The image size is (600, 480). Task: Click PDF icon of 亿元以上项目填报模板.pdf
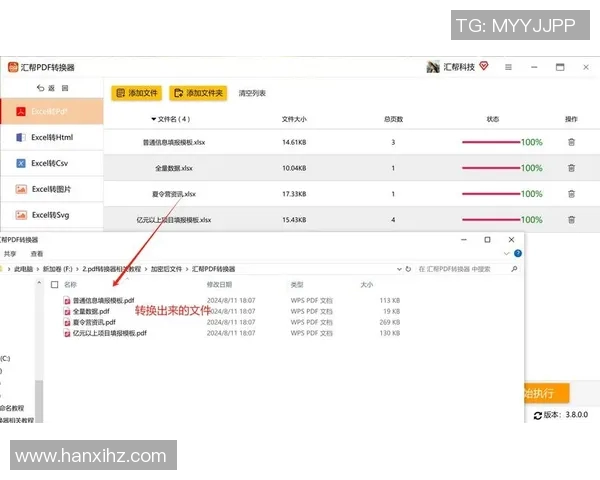[x=67, y=333]
